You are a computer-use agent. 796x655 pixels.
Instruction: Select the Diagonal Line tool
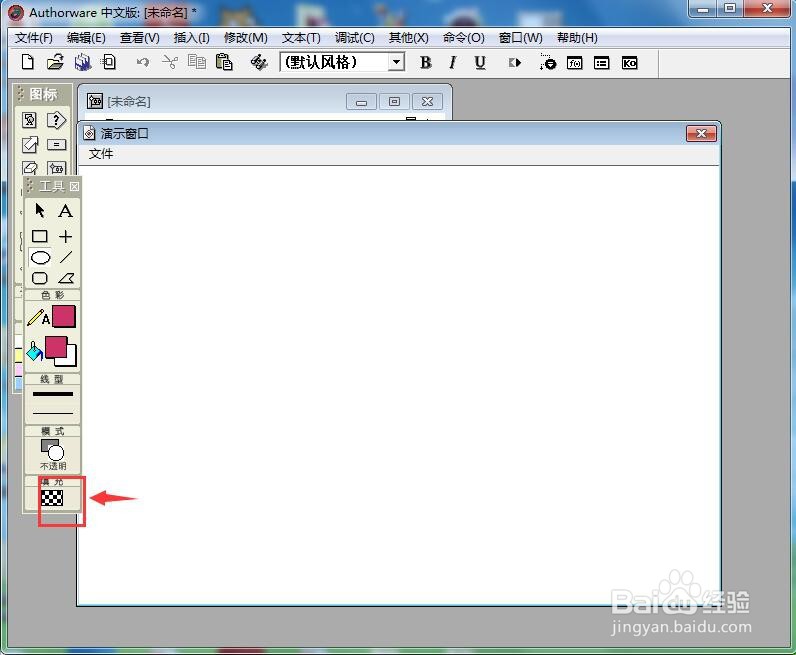point(65,257)
